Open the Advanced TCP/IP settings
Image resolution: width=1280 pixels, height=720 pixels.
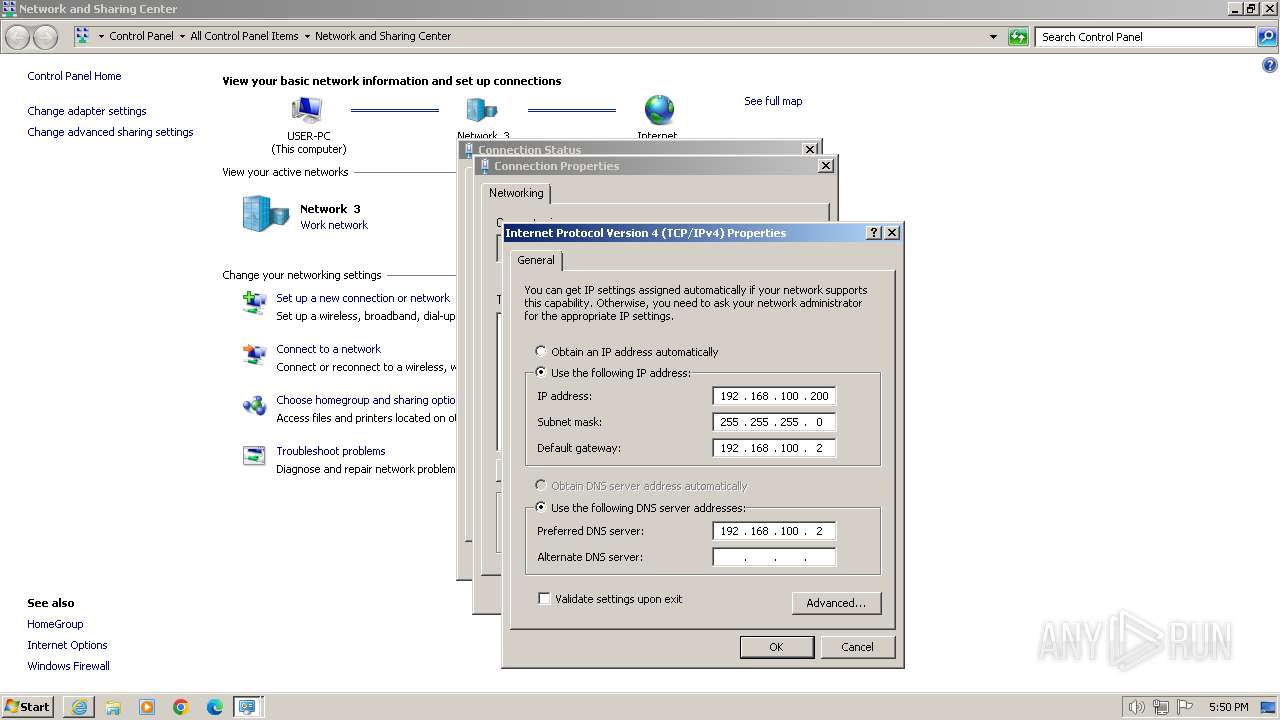pos(836,603)
